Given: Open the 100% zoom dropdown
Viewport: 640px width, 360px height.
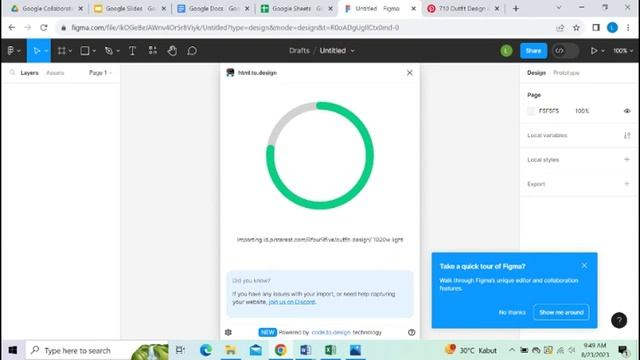Looking at the screenshot, I should (x=622, y=51).
